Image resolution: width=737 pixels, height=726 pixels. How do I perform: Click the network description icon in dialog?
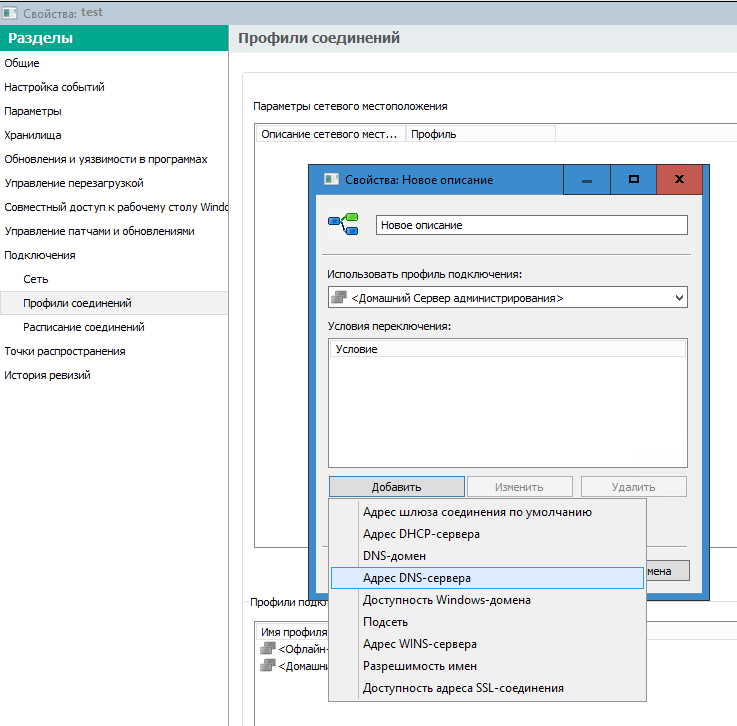tap(343, 225)
